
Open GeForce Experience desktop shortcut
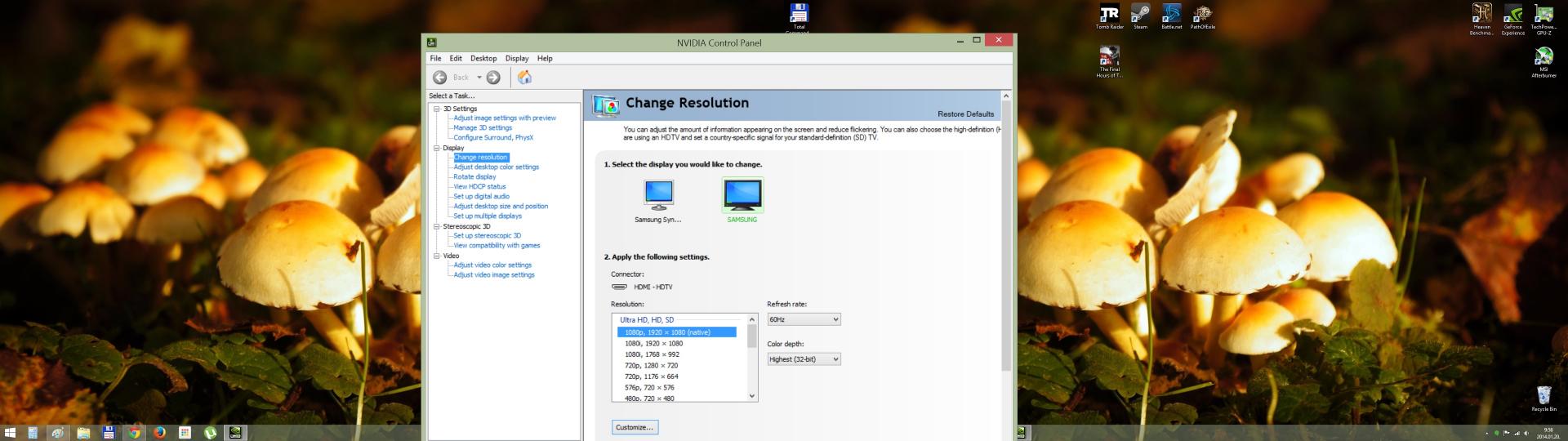(x=1512, y=18)
